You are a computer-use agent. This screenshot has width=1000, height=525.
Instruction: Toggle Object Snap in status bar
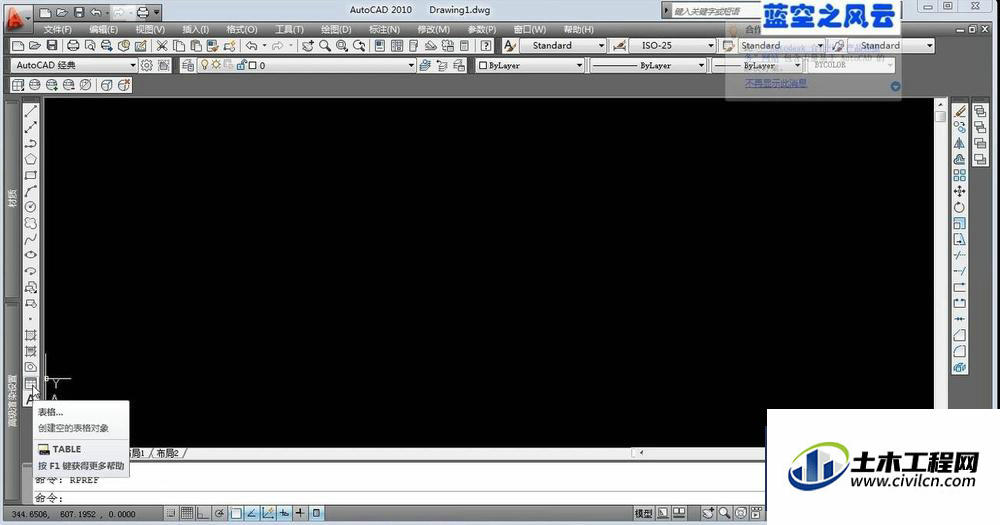[236, 513]
